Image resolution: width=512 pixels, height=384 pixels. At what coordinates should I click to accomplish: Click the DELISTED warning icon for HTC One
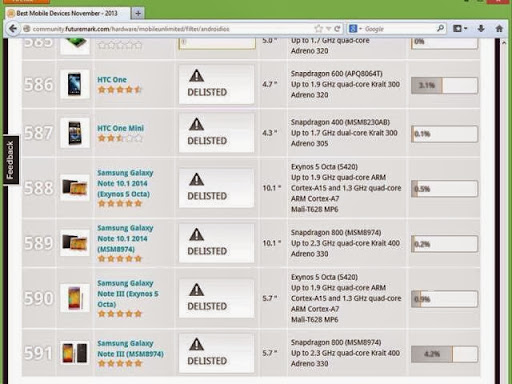pos(197,76)
